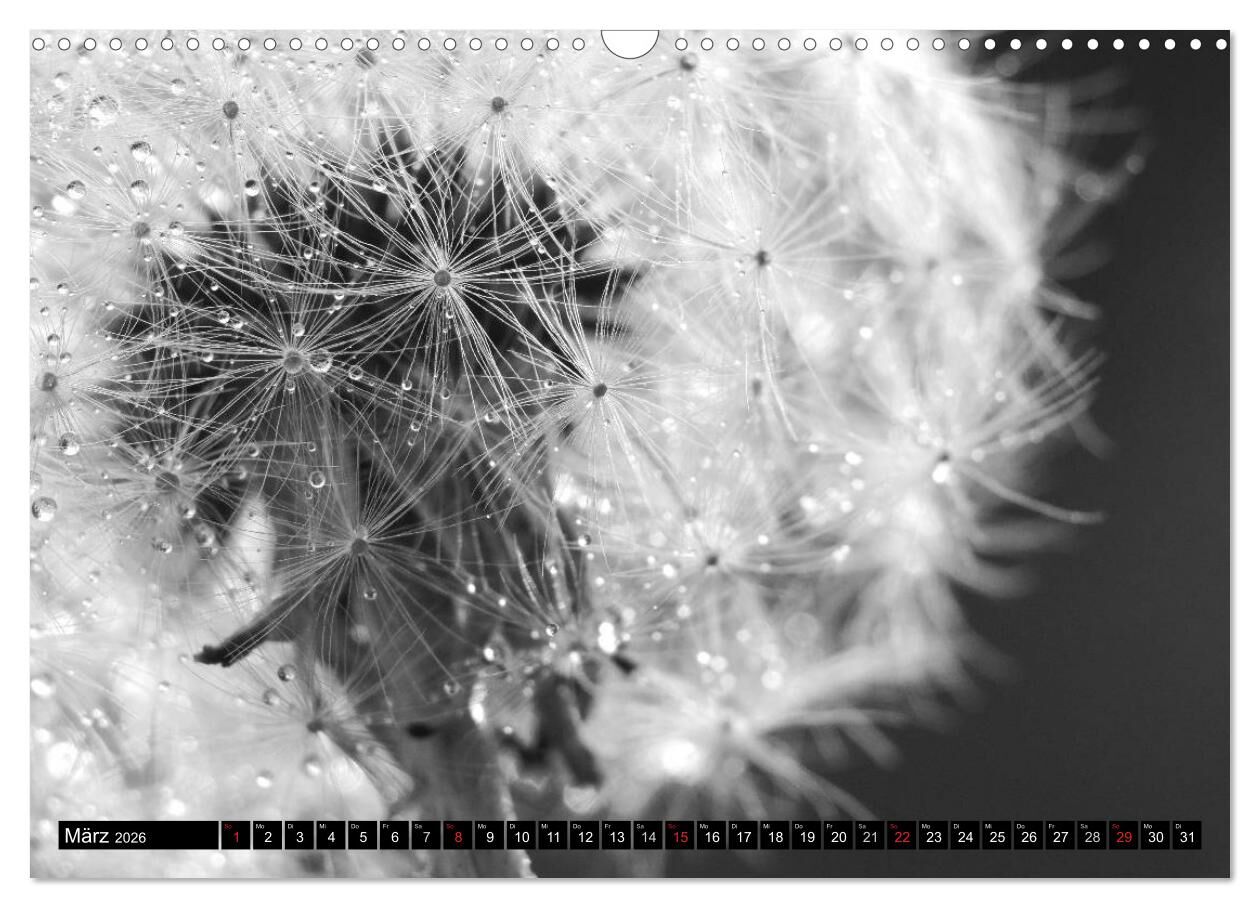Viewport: 1260px width, 908px height.
Task: Select Saturday the 14th cell
Action: tap(648, 836)
